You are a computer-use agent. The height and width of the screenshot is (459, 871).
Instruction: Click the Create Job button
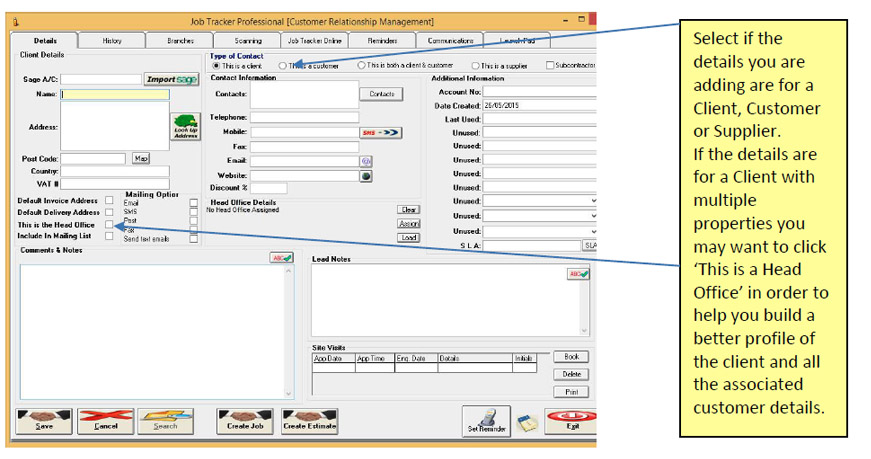click(x=245, y=421)
